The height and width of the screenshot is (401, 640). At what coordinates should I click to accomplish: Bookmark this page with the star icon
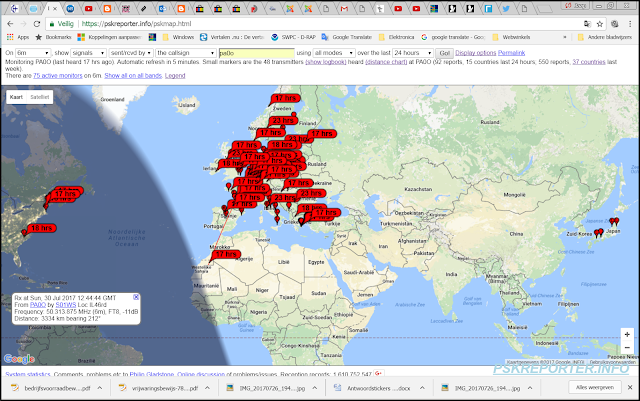coord(600,24)
